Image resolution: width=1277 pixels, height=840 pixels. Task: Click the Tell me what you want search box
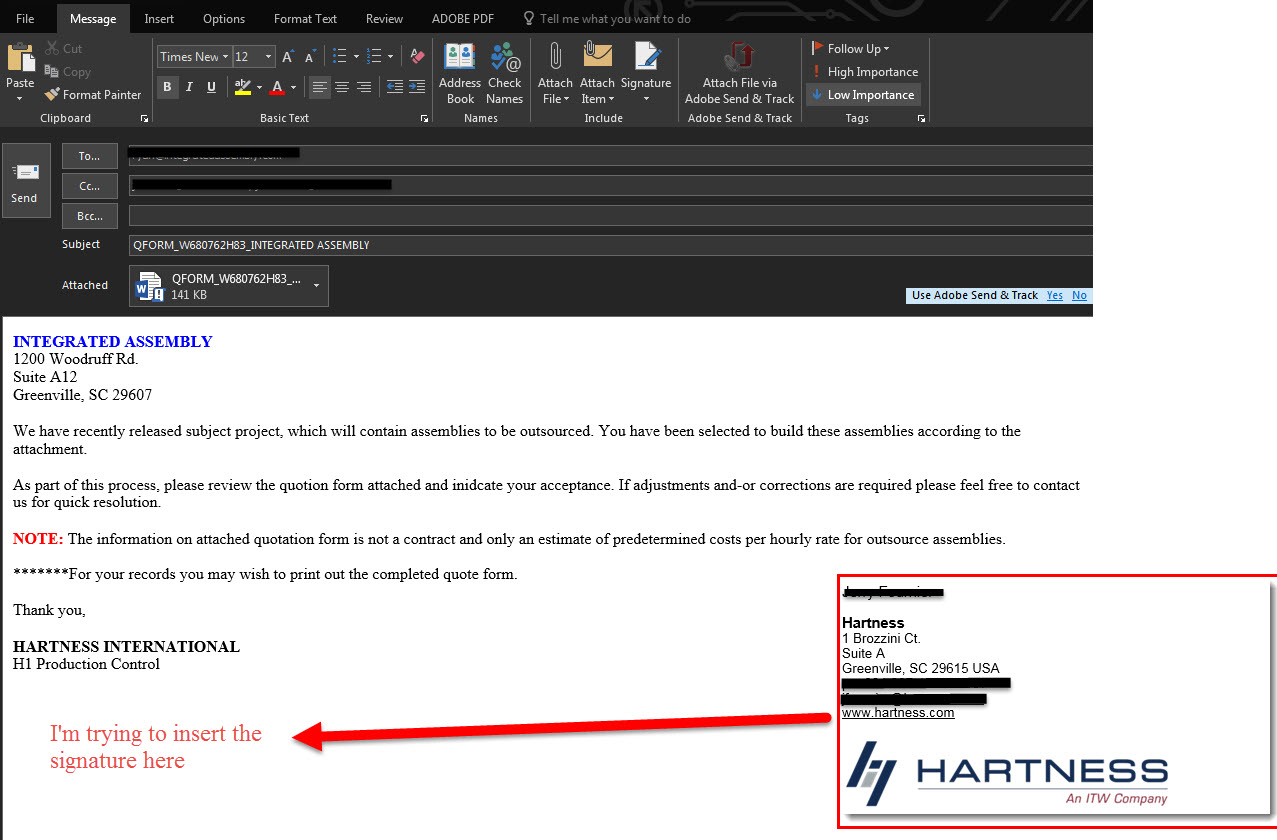click(605, 19)
